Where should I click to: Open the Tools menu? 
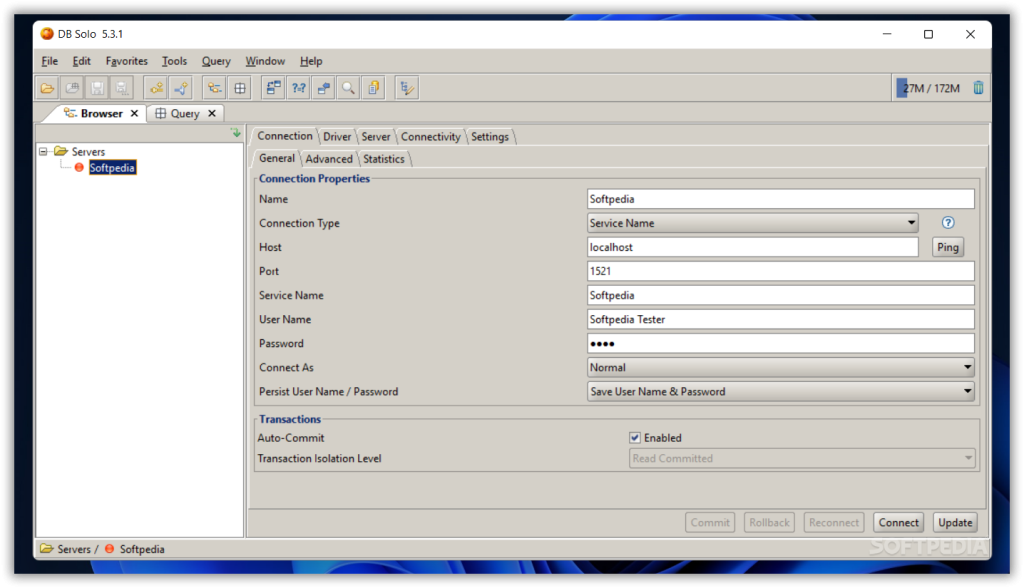point(174,61)
